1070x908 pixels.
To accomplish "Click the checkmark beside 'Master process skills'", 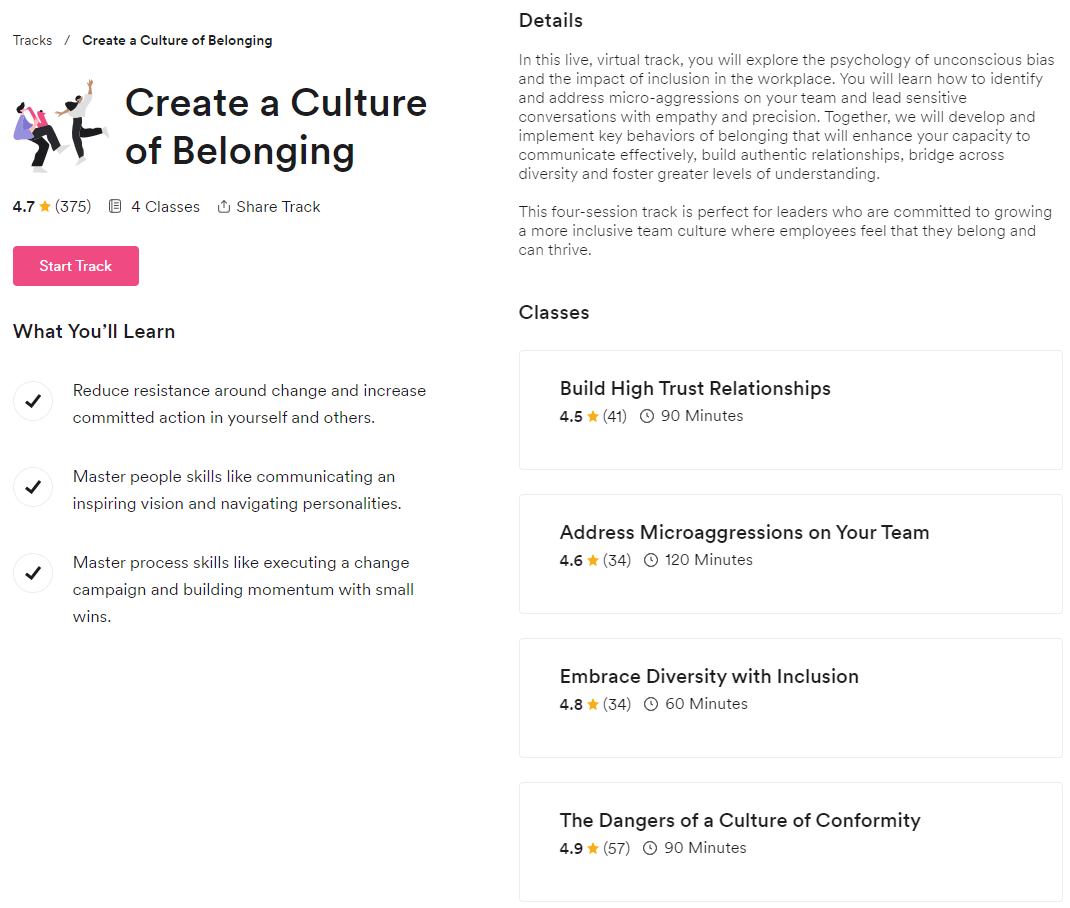I will coord(33,573).
